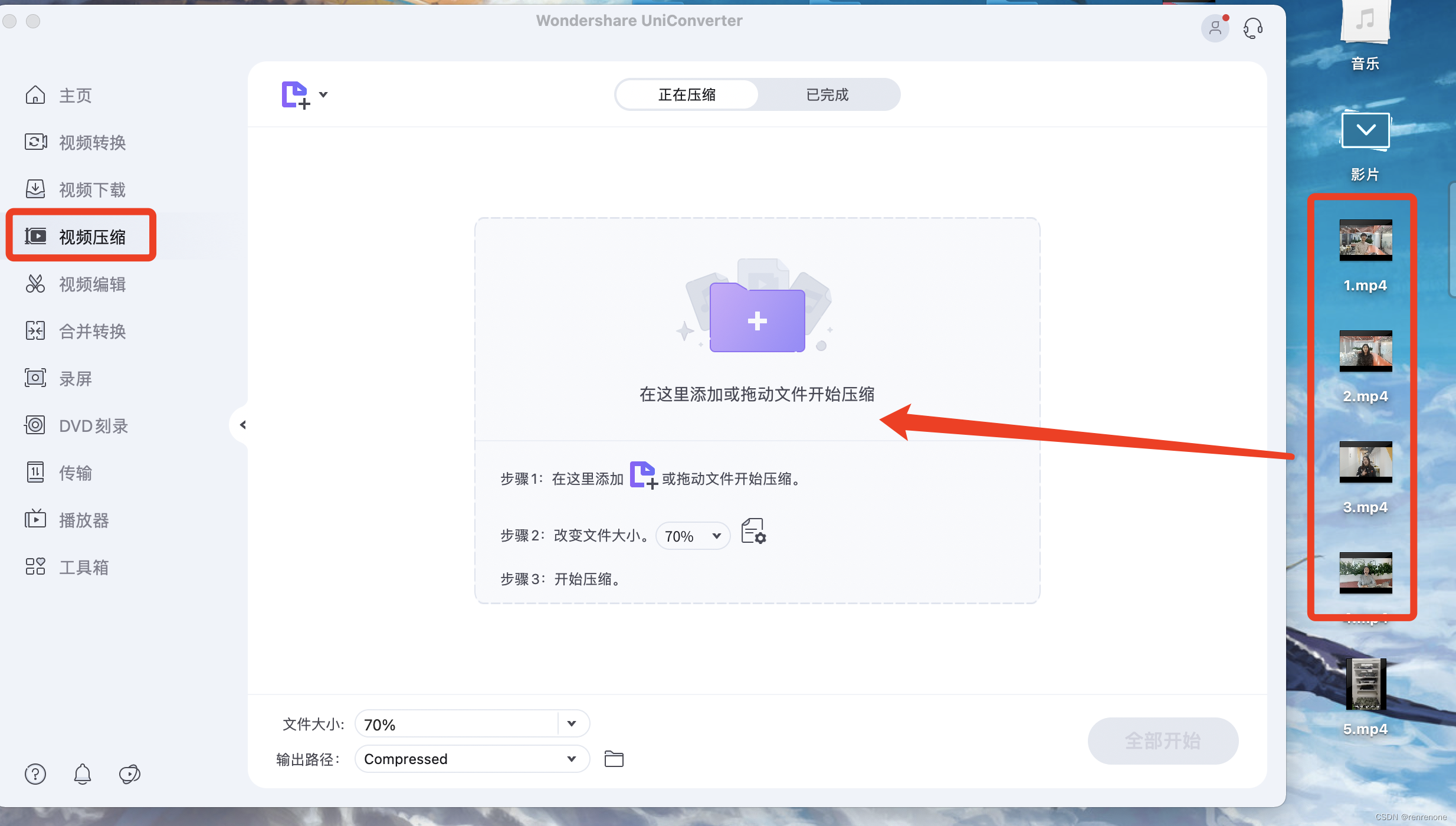1456x826 pixels.
Task: Select the 正在压缩 tab
Action: 687,94
